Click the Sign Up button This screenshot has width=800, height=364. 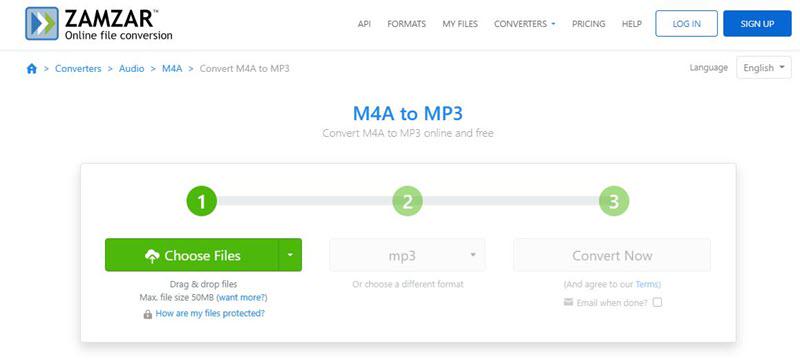tap(757, 23)
